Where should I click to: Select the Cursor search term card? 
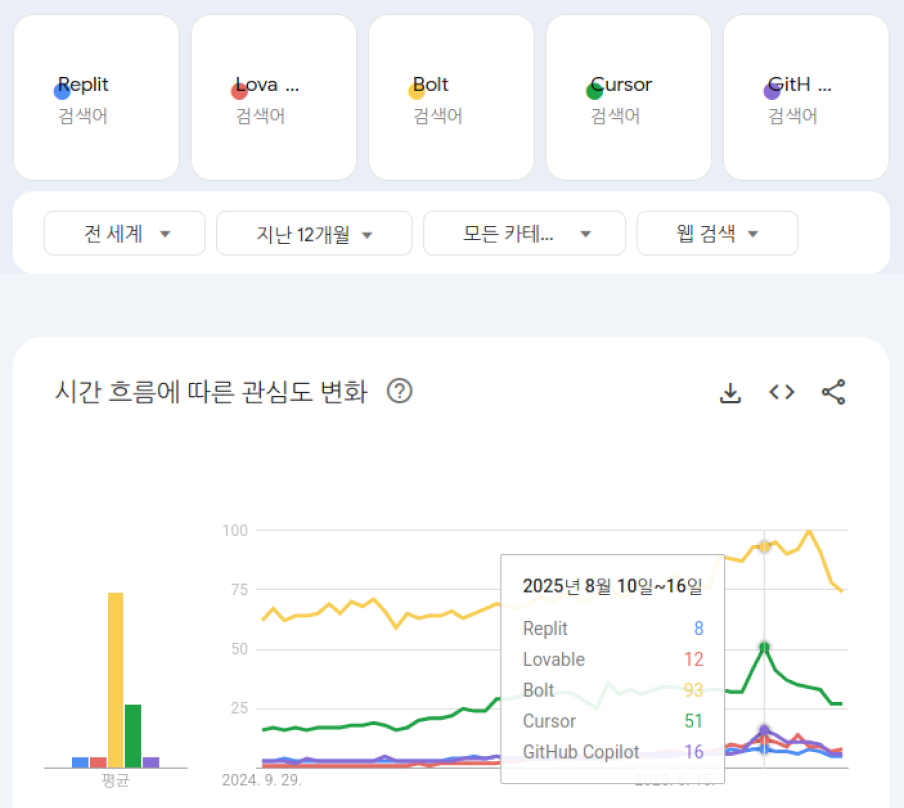pyautogui.click(x=629, y=97)
